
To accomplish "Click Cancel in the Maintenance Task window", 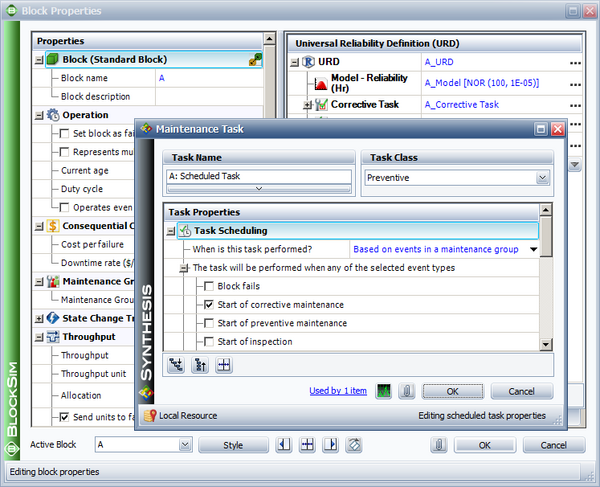I will pyautogui.click(x=522, y=391).
